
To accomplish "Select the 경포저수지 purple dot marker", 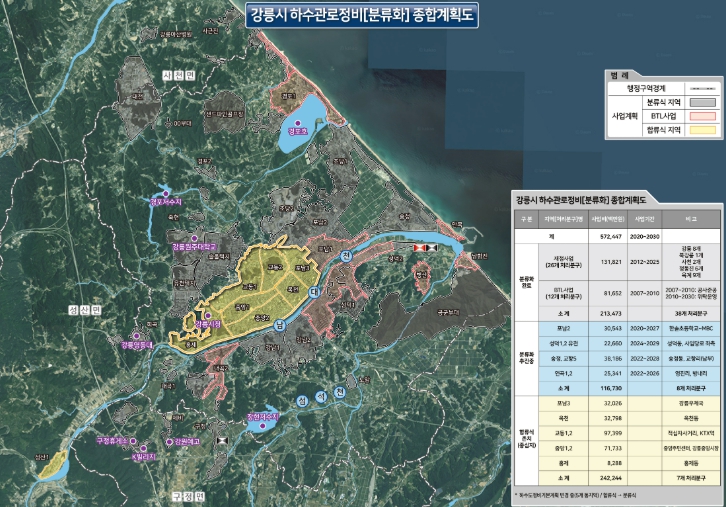I will (x=166, y=194).
